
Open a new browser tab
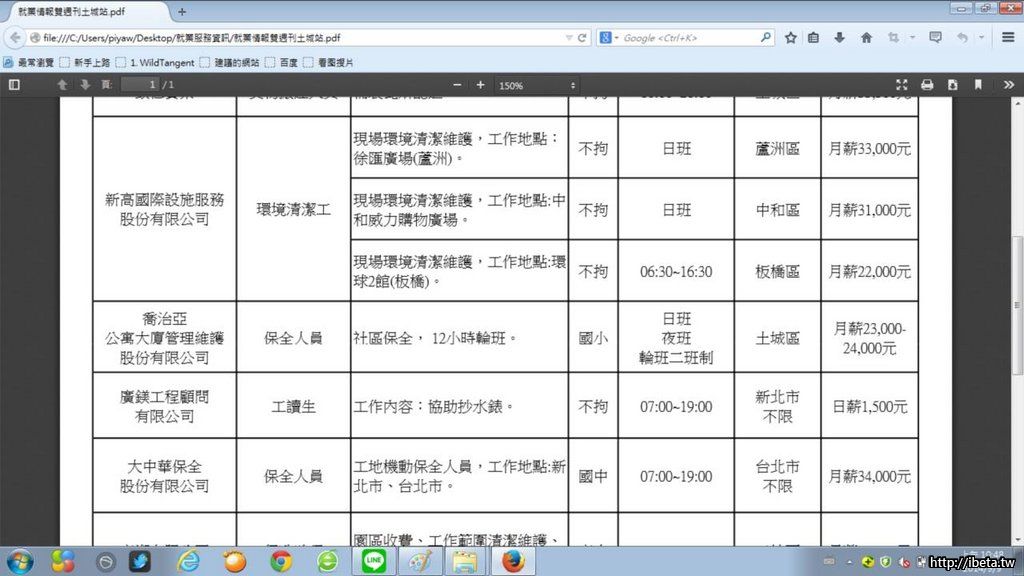click(x=182, y=12)
